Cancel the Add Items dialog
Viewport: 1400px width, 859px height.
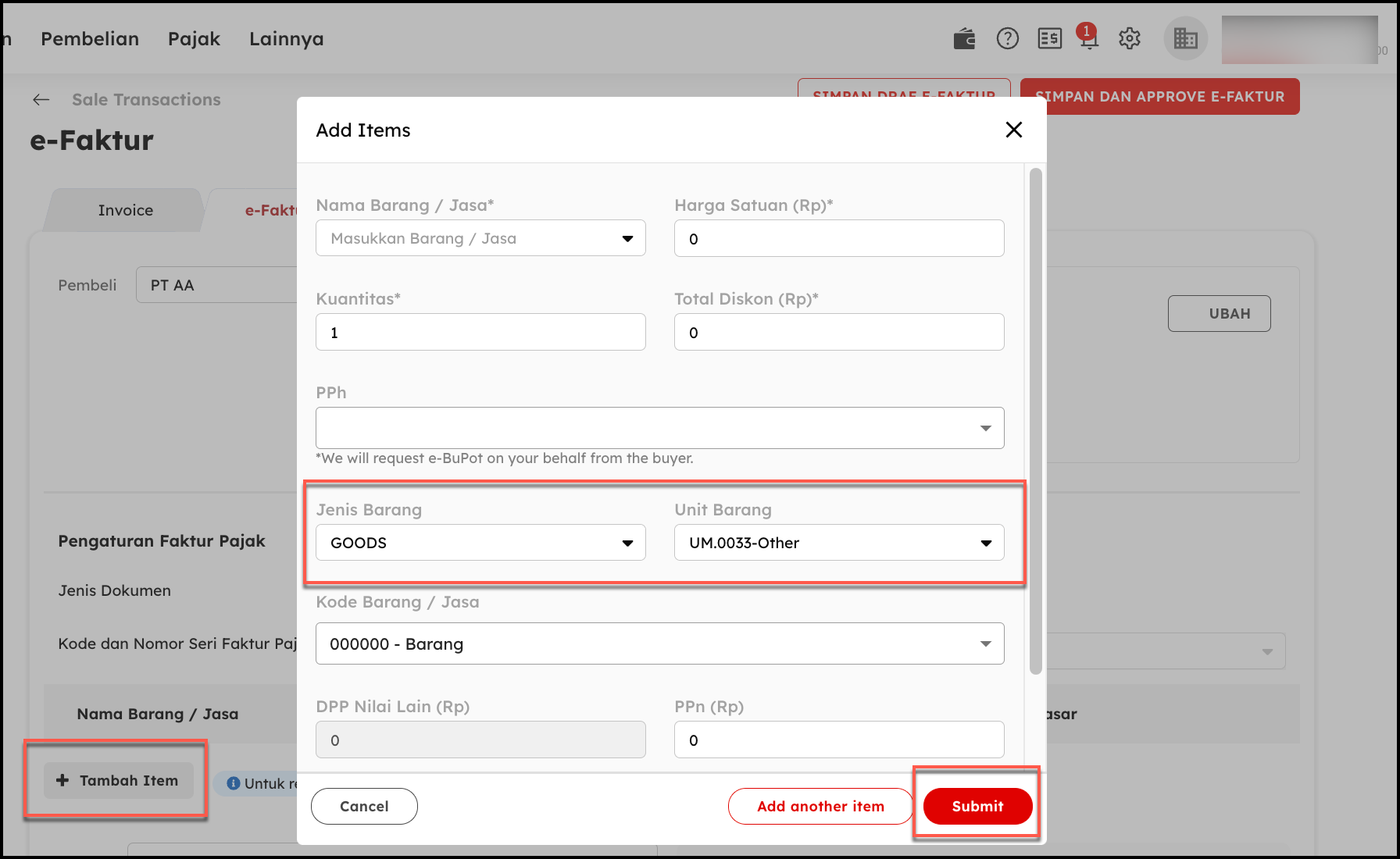364,806
